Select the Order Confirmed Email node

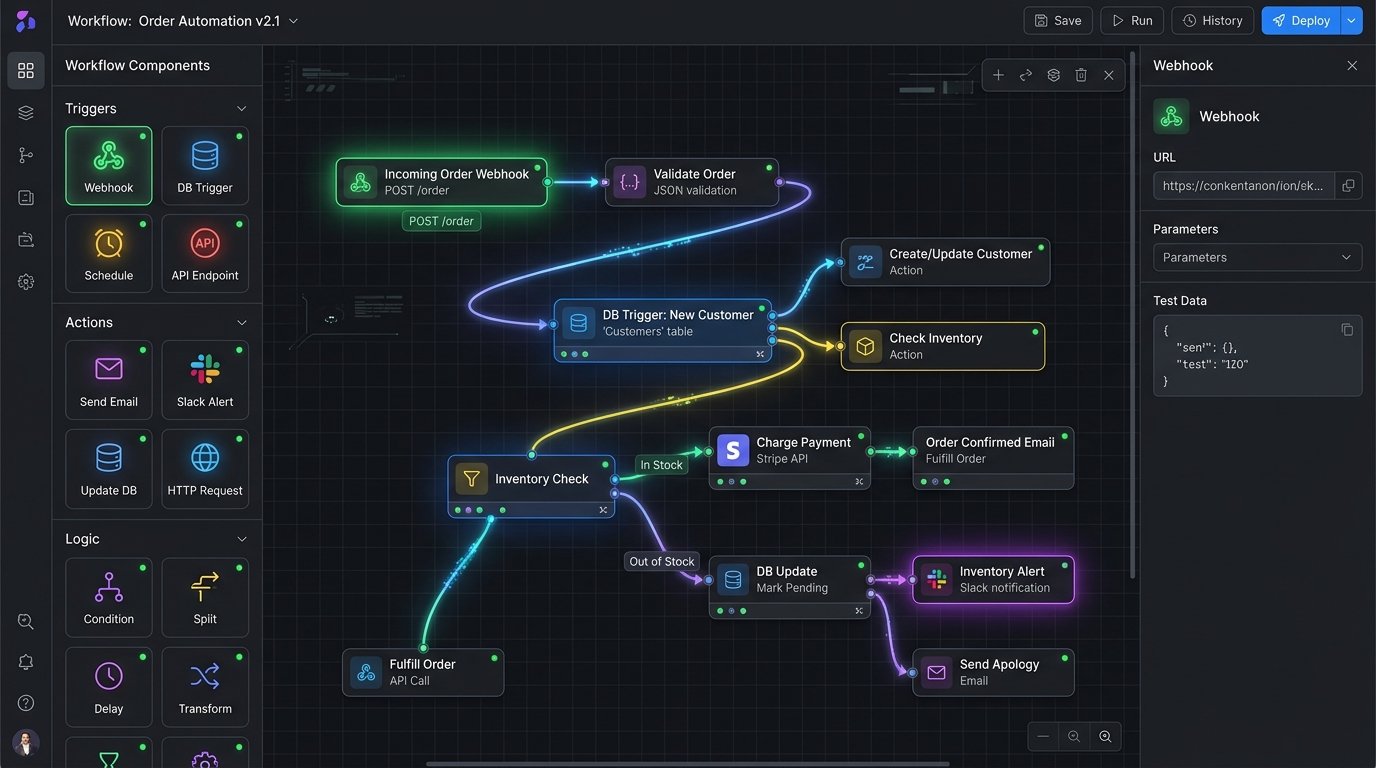click(993, 458)
